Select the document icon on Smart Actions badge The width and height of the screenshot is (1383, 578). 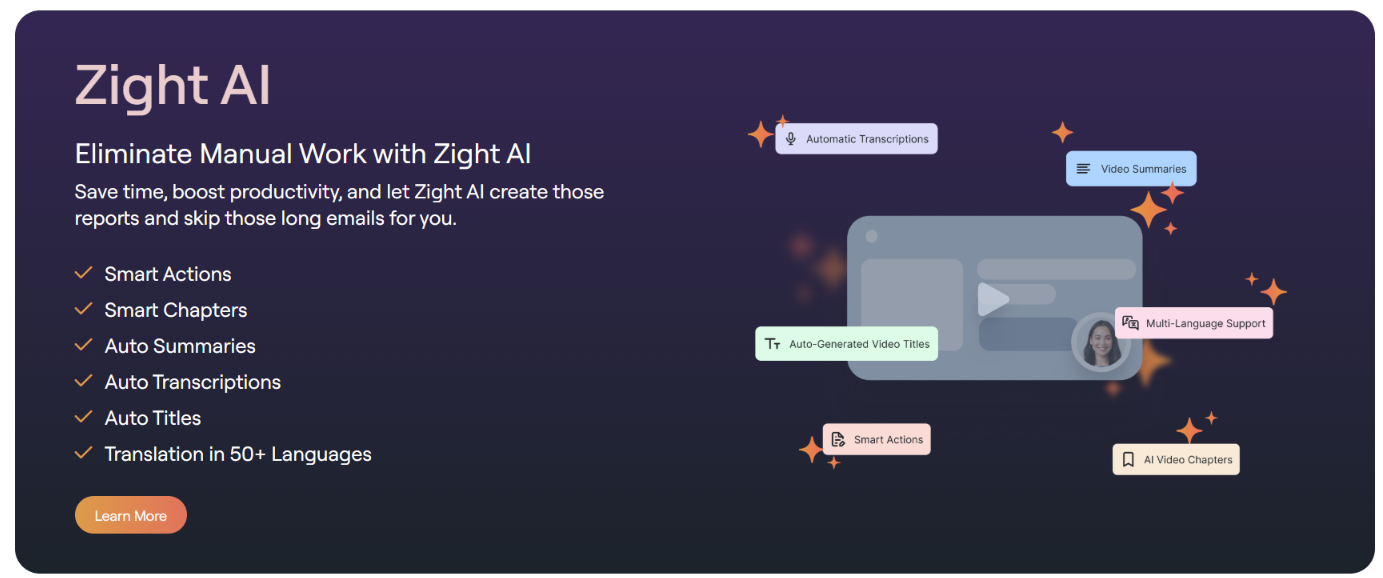click(836, 438)
